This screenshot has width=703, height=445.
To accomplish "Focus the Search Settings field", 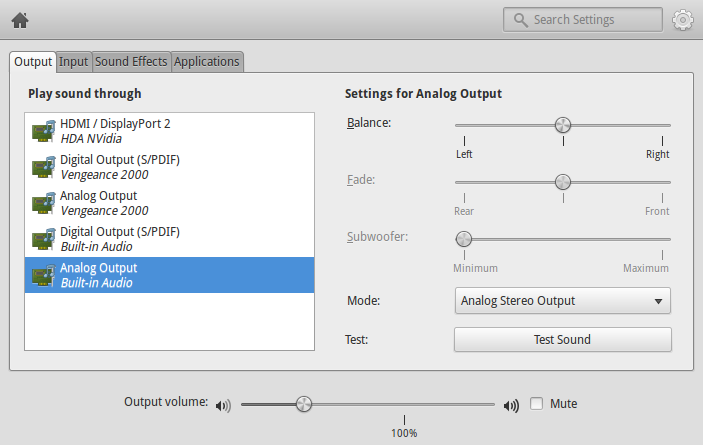I will (583, 20).
